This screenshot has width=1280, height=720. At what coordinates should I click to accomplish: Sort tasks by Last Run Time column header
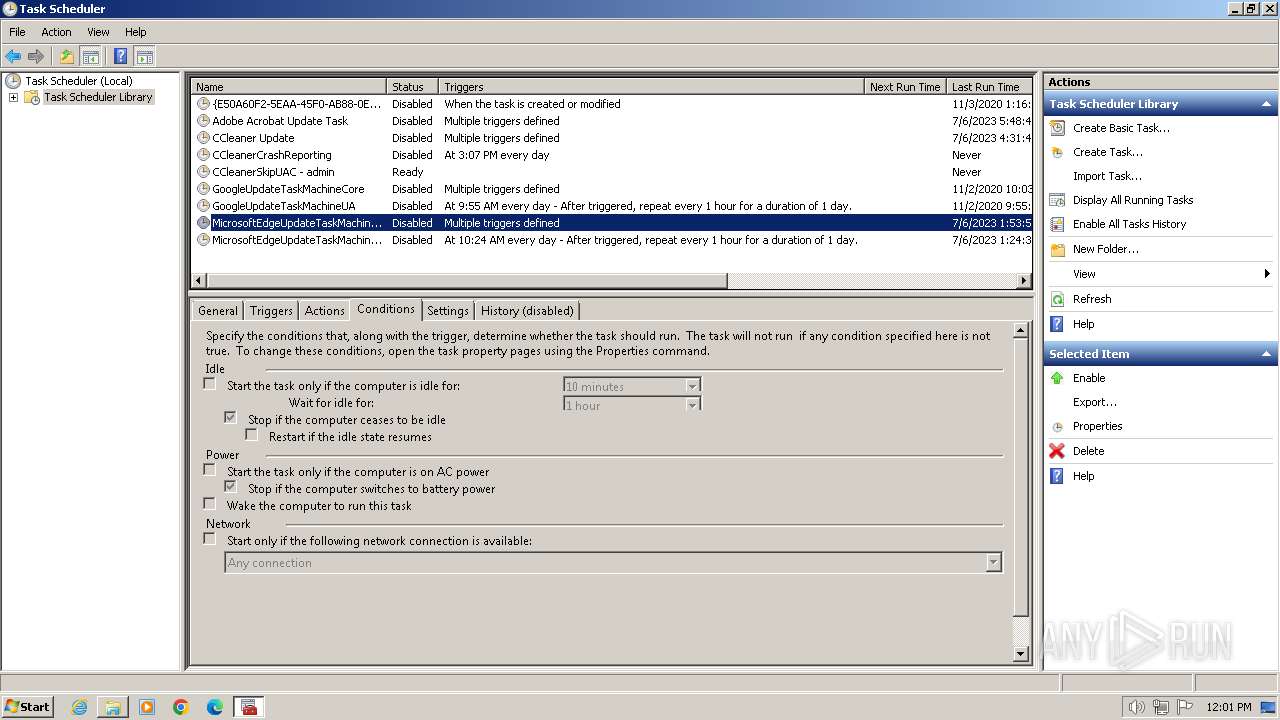coord(989,87)
